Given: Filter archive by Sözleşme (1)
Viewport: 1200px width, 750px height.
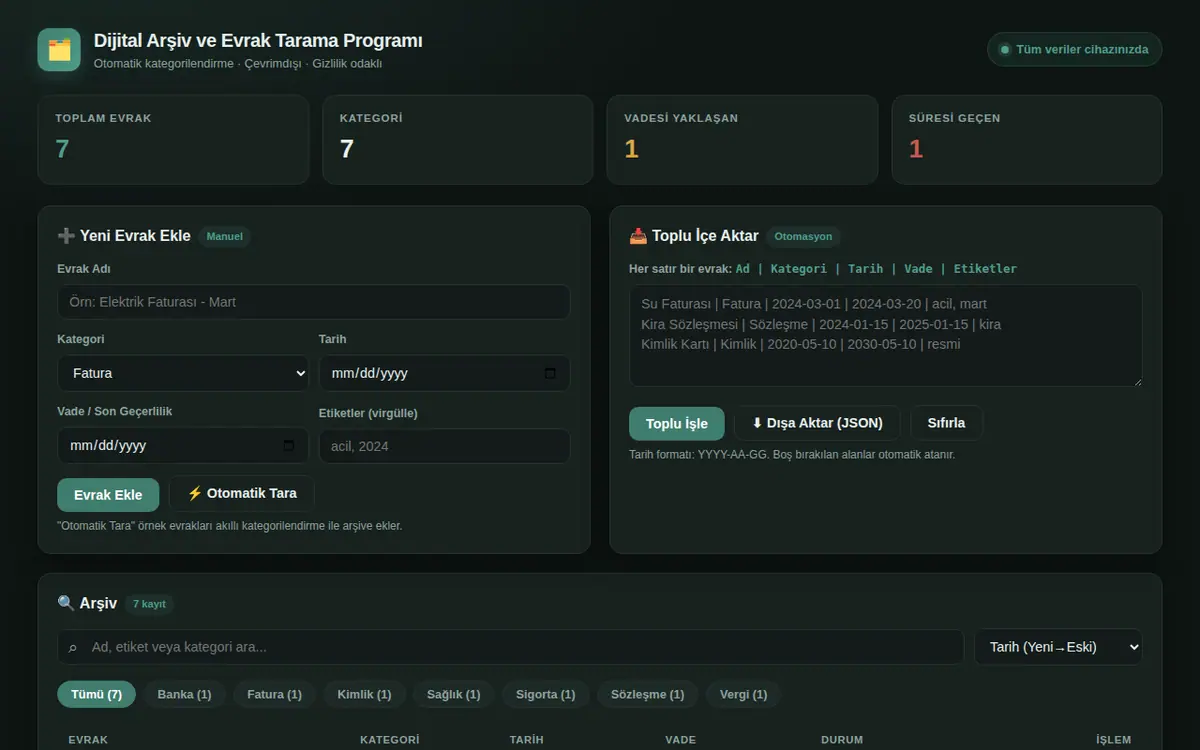Looking at the screenshot, I should click(648, 694).
